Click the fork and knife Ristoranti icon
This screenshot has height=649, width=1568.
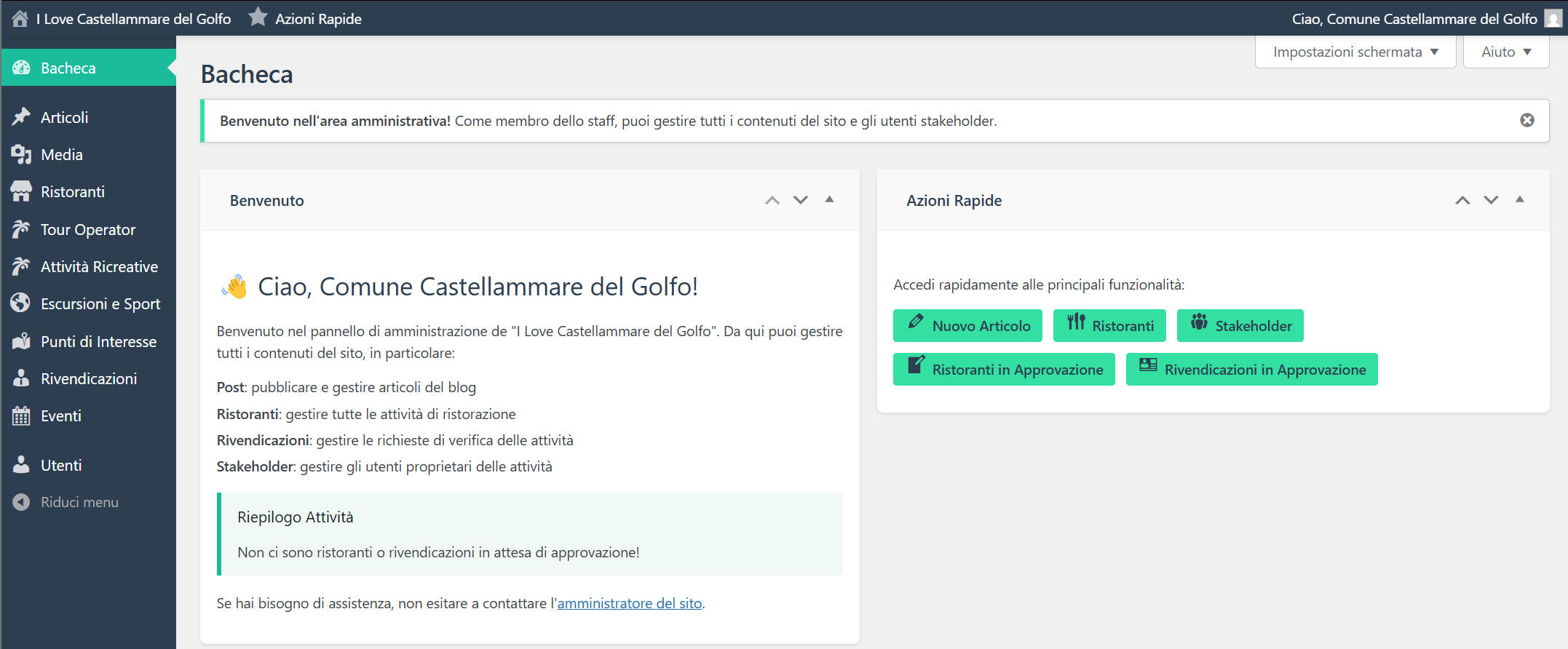1076,322
